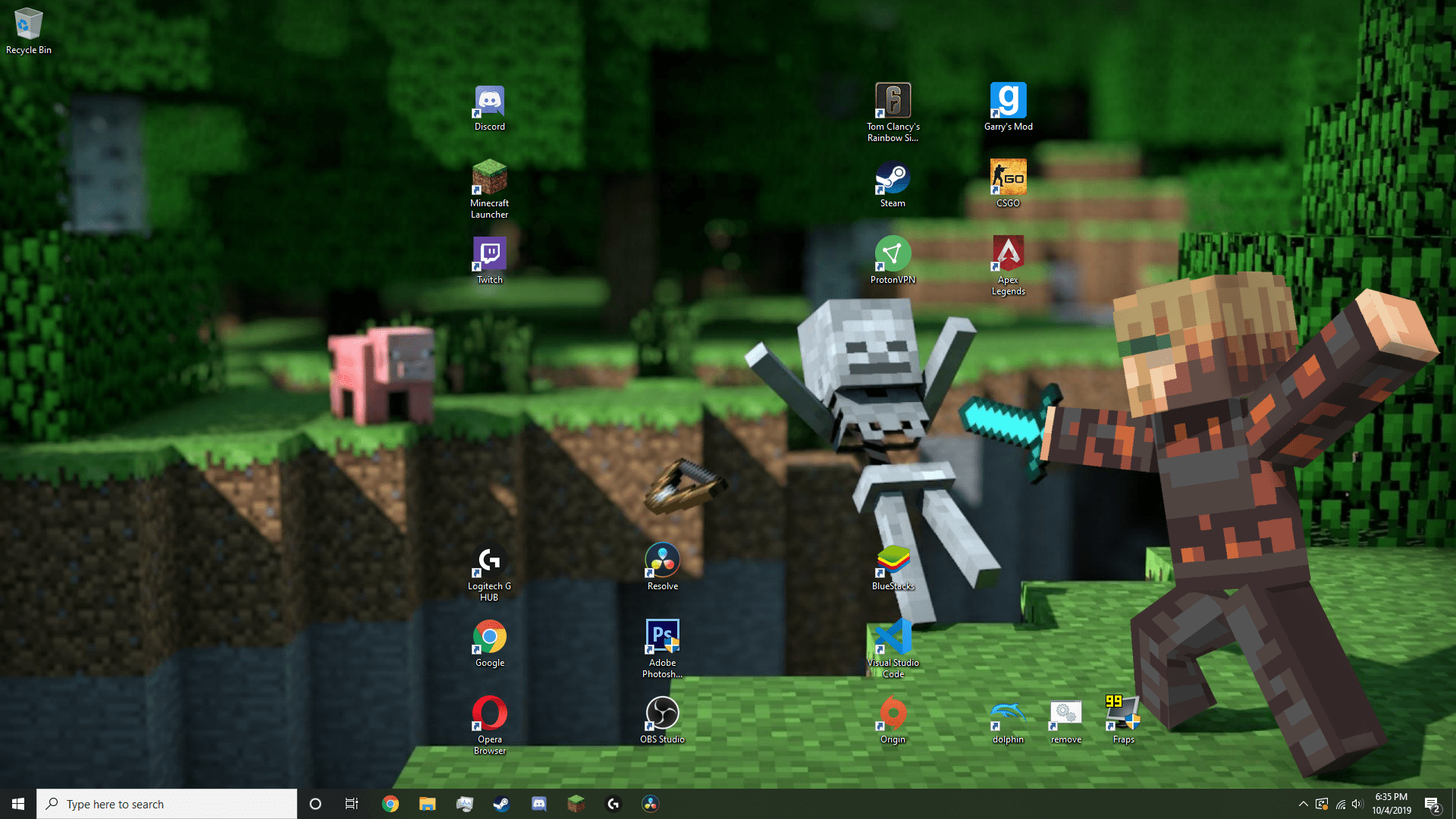Image resolution: width=1456 pixels, height=819 pixels.
Task: Open Task View on the taskbar
Action: (x=352, y=804)
